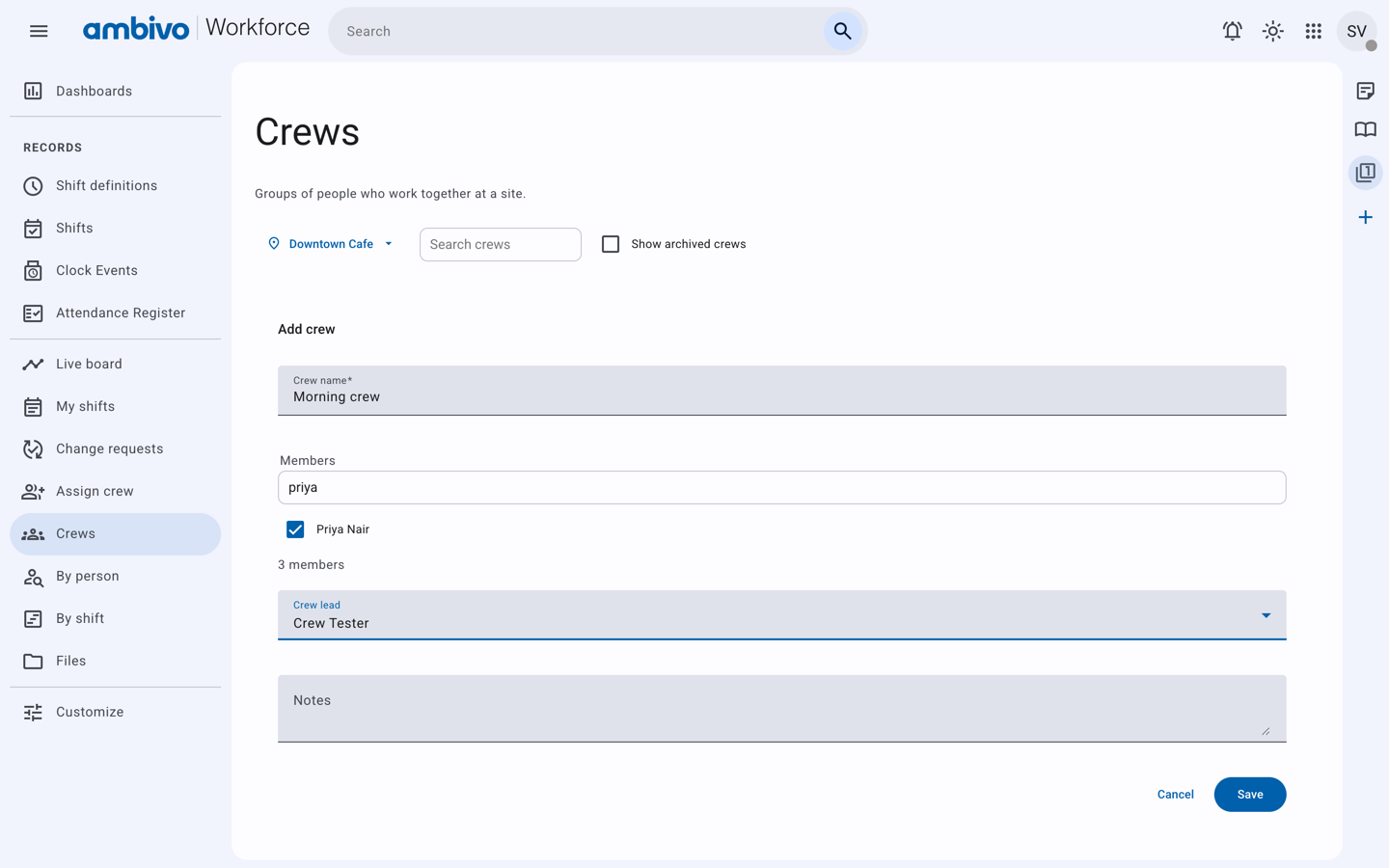Open Change requests
The width and height of the screenshot is (1389, 868).
point(116,448)
